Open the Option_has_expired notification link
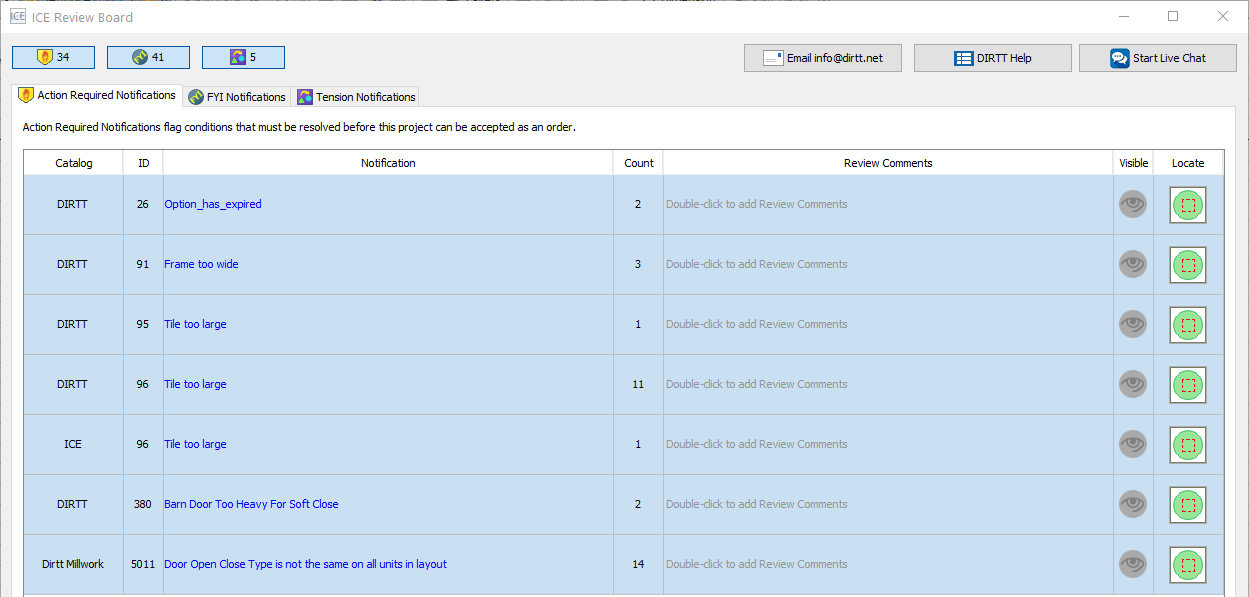This screenshot has width=1249, height=597. [x=213, y=204]
